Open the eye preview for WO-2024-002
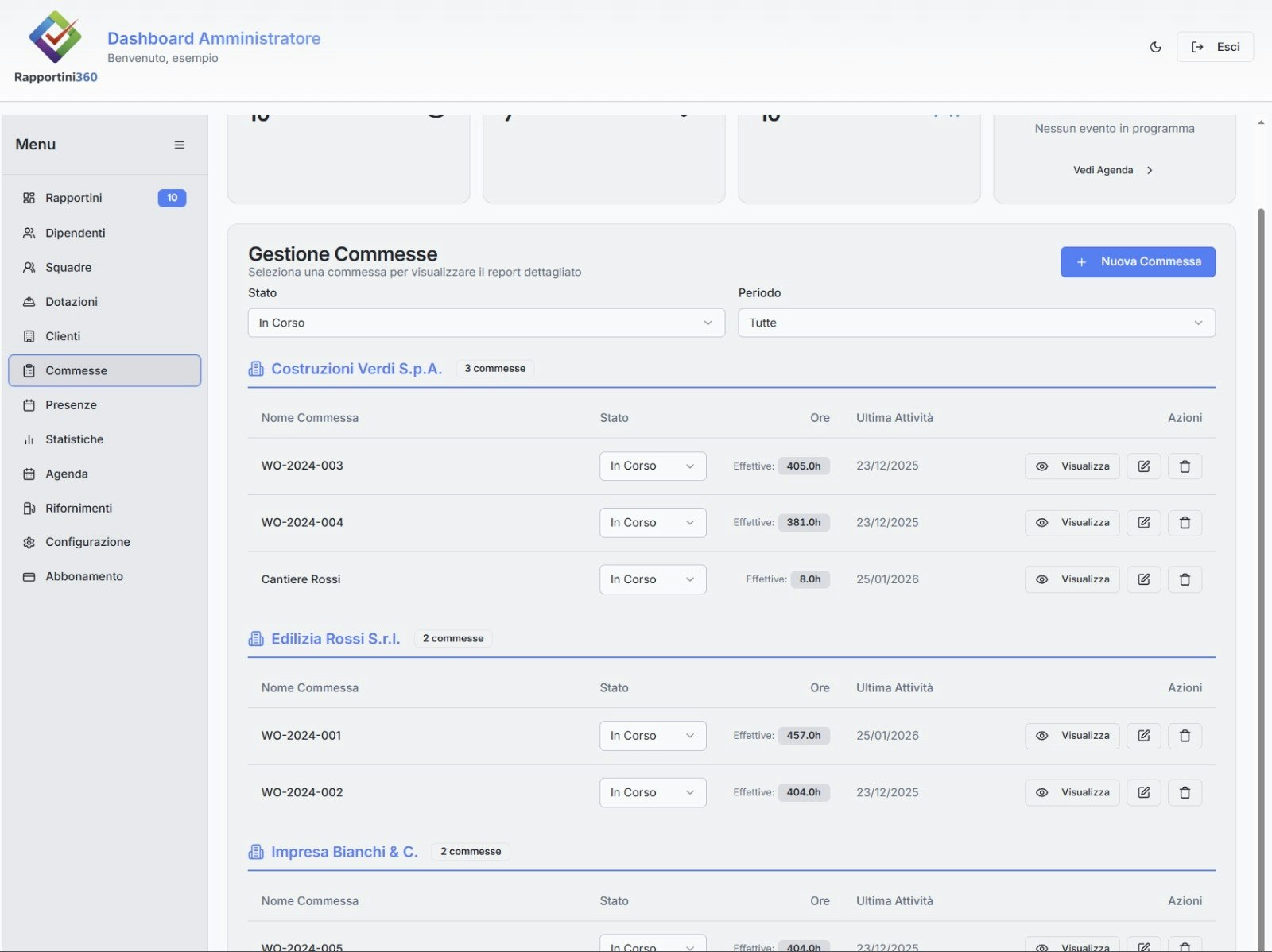Image resolution: width=1272 pixels, height=952 pixels. point(1041,792)
